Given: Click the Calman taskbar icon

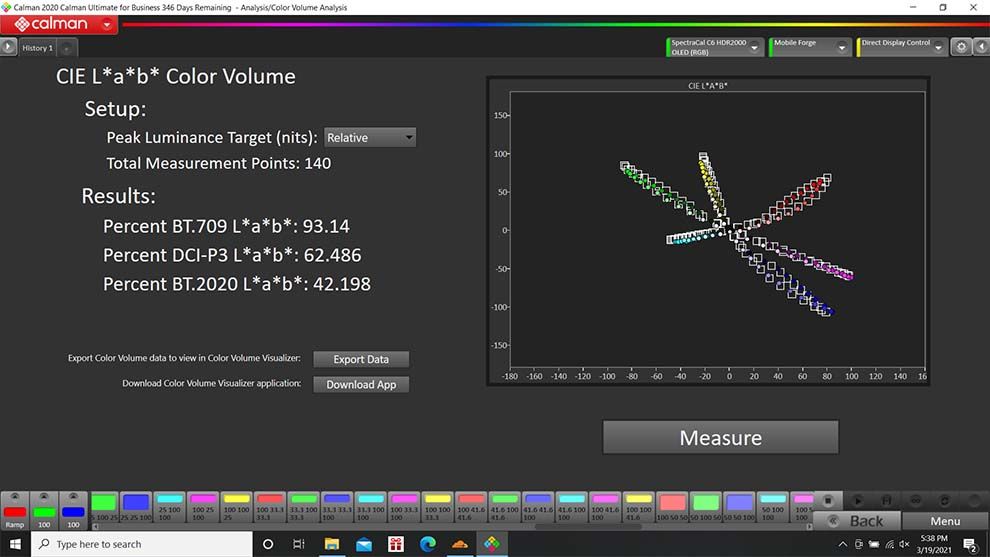Looking at the screenshot, I should click(492, 544).
